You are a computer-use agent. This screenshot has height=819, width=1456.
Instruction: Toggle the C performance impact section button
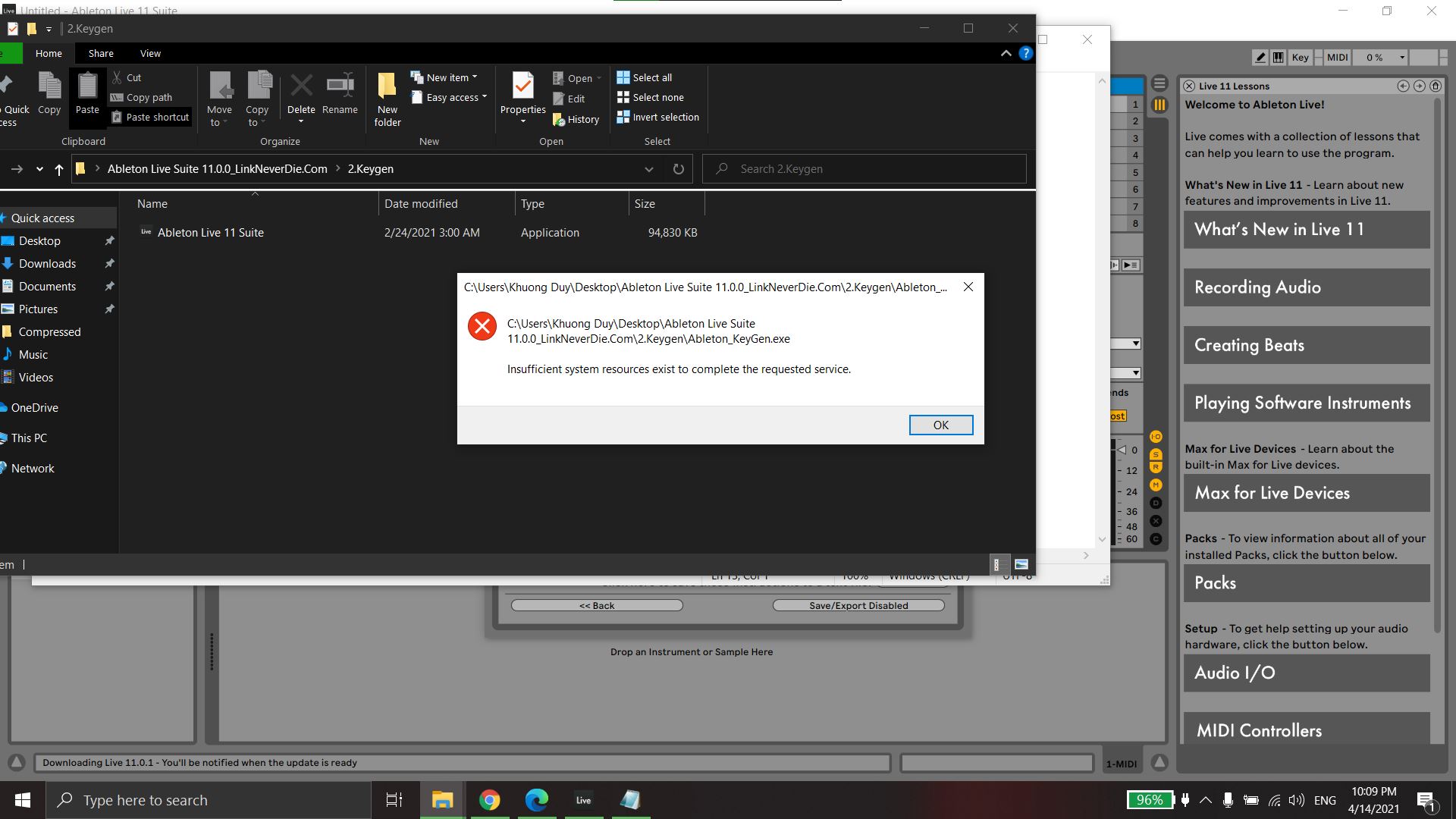pyautogui.click(x=1156, y=539)
